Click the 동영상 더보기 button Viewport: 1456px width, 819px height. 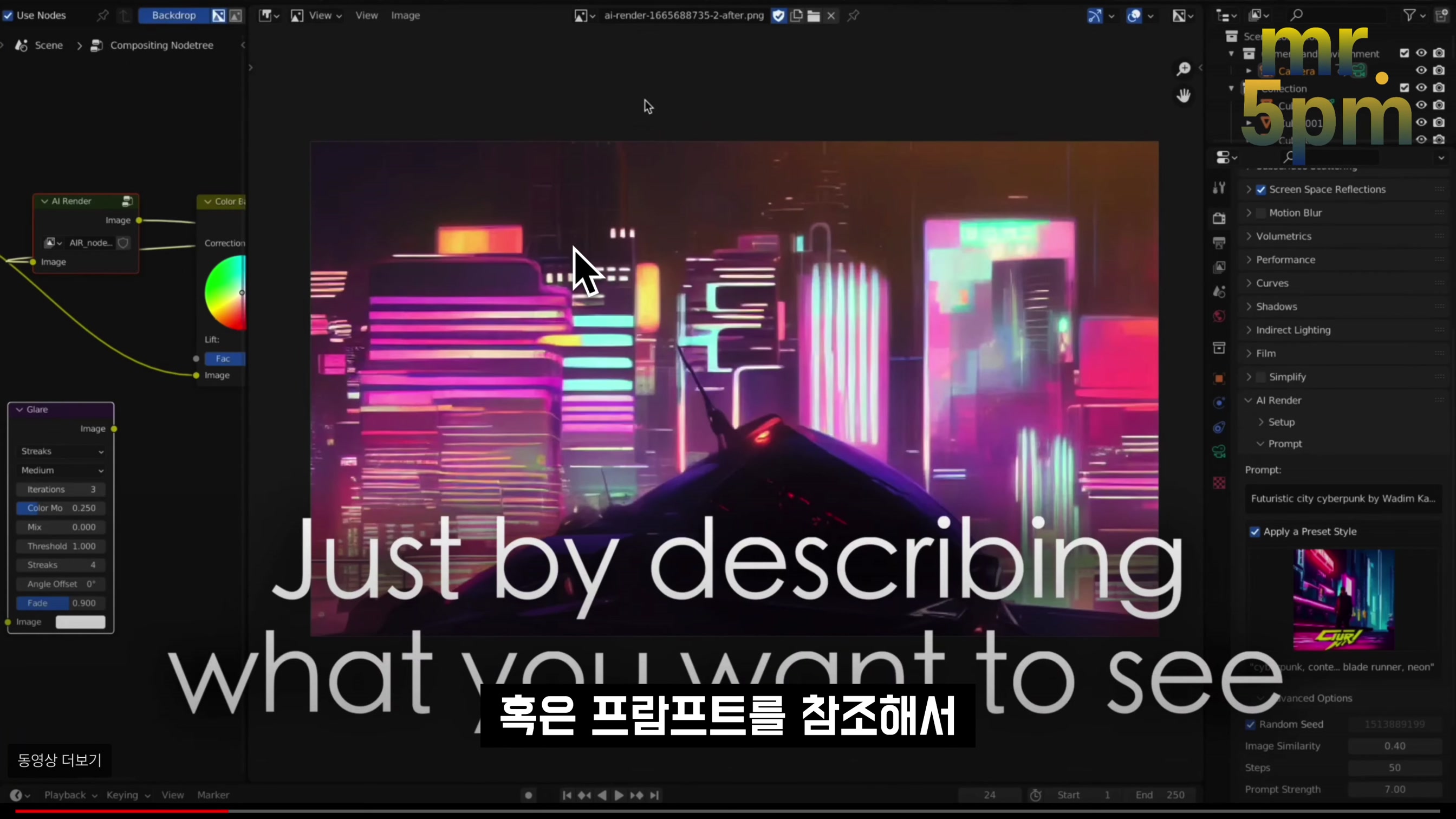pos(60,760)
